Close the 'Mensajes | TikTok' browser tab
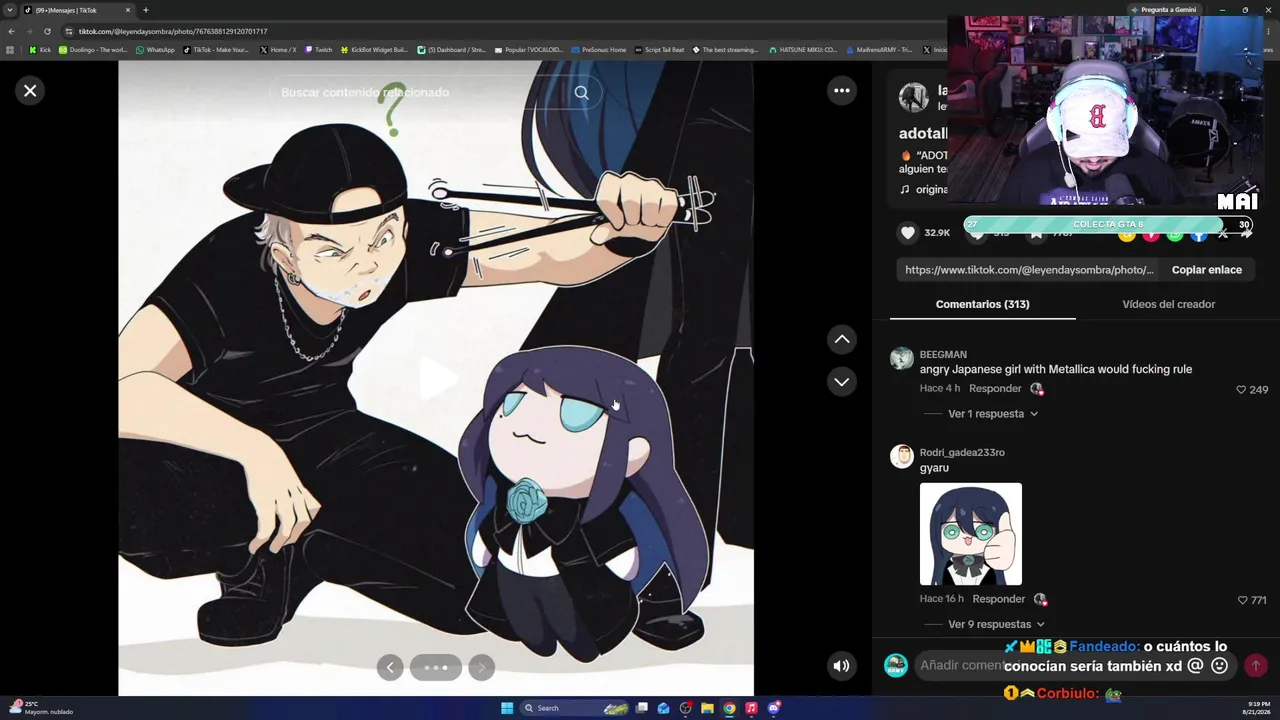This screenshot has height=720, width=1280. tap(128, 10)
